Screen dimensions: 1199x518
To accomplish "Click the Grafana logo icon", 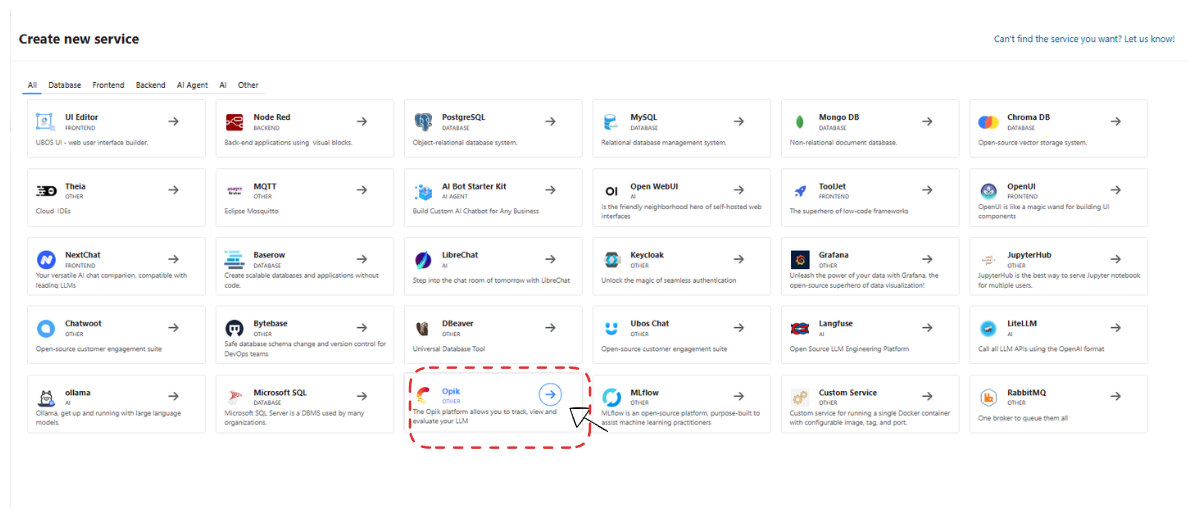I will point(799,259).
